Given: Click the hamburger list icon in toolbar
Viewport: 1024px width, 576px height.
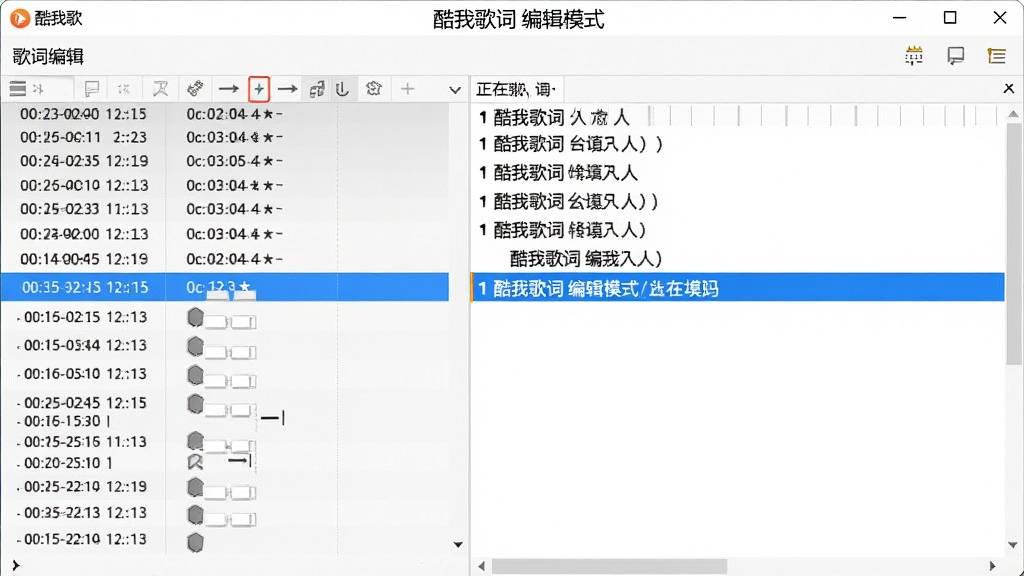Looking at the screenshot, I should point(18,89).
